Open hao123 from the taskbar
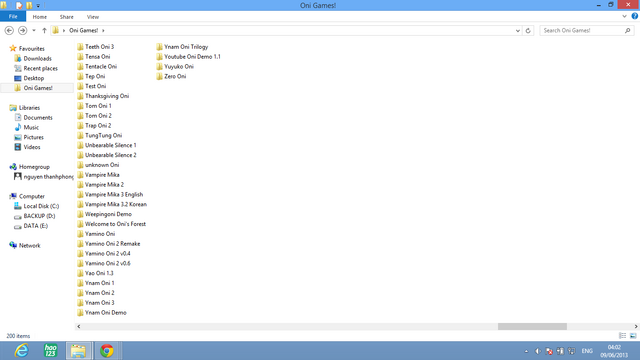Image resolution: width=640 pixels, height=360 pixels. point(50,351)
